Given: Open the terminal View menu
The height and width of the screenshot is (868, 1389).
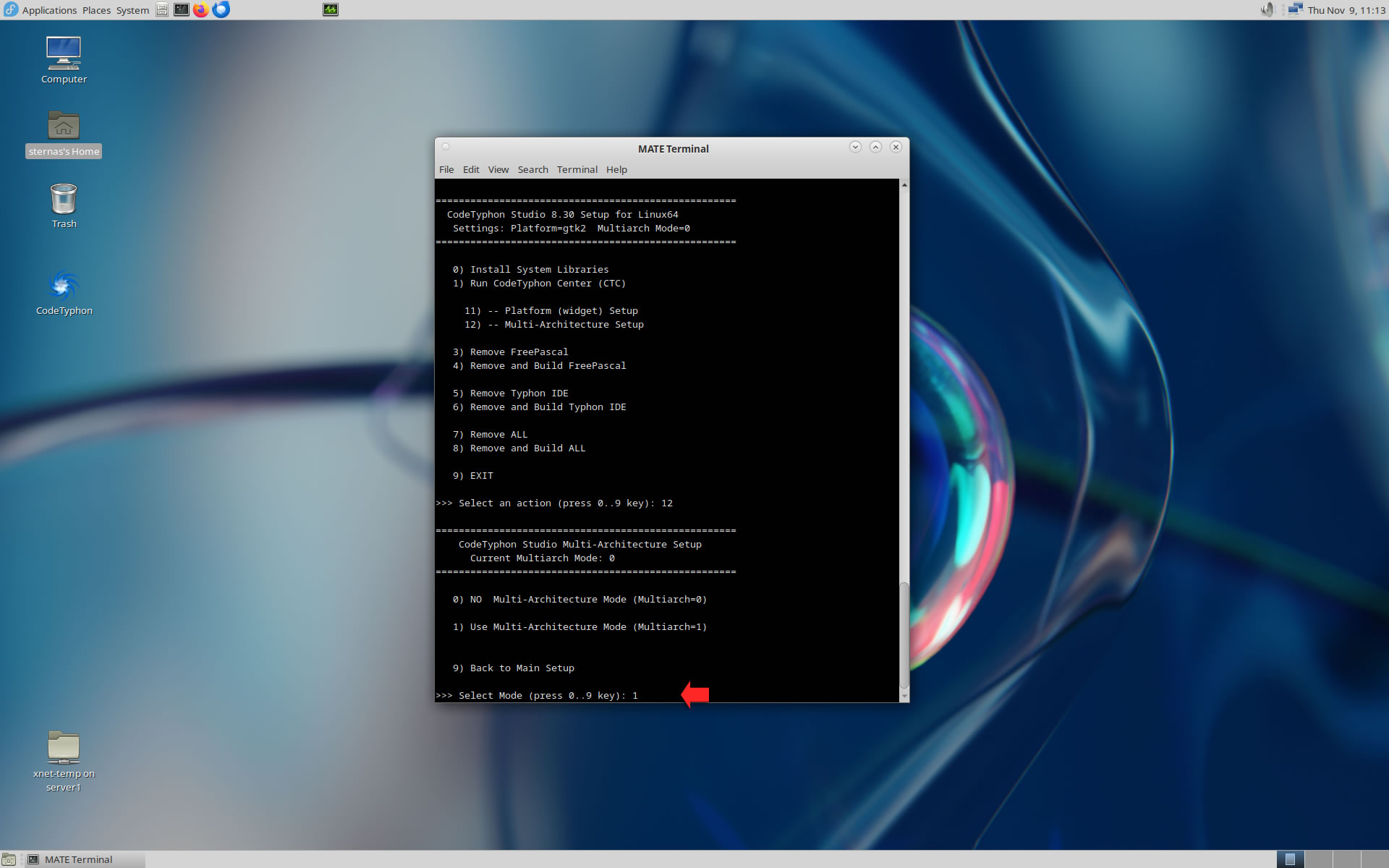Looking at the screenshot, I should [498, 169].
